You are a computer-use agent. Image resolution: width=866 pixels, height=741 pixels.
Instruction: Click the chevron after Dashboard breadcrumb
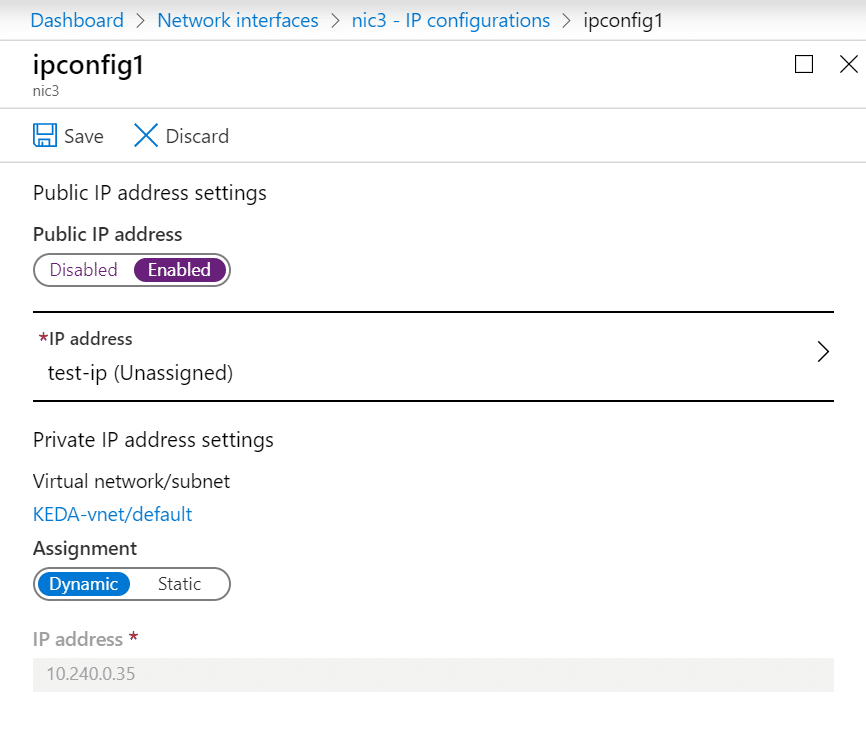tap(140, 21)
